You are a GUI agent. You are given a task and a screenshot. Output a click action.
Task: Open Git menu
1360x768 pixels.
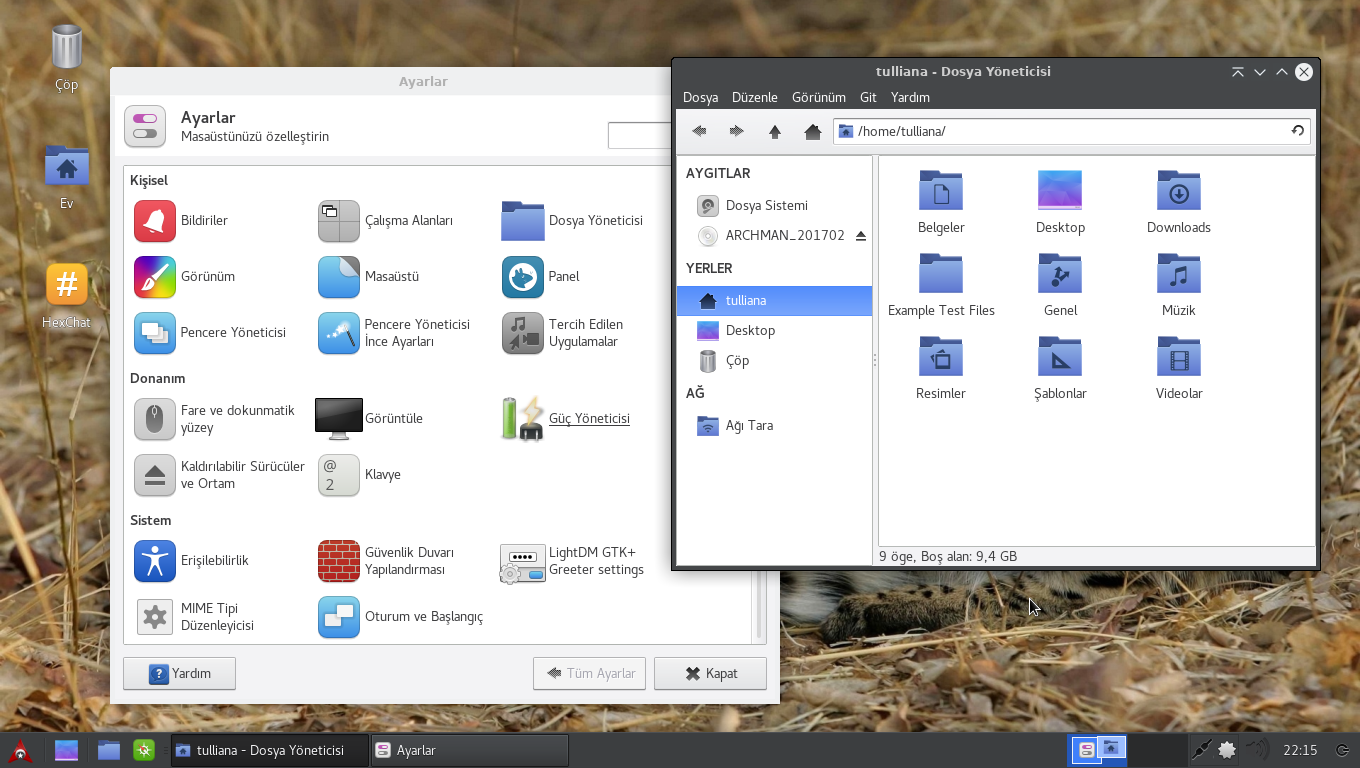868,97
